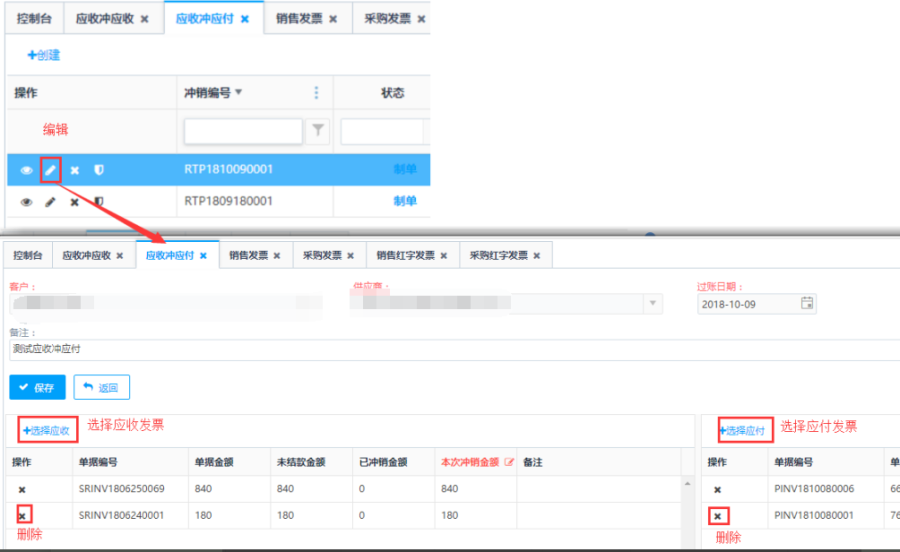Click the shield icon on RTP1810090001 row

click(98, 171)
